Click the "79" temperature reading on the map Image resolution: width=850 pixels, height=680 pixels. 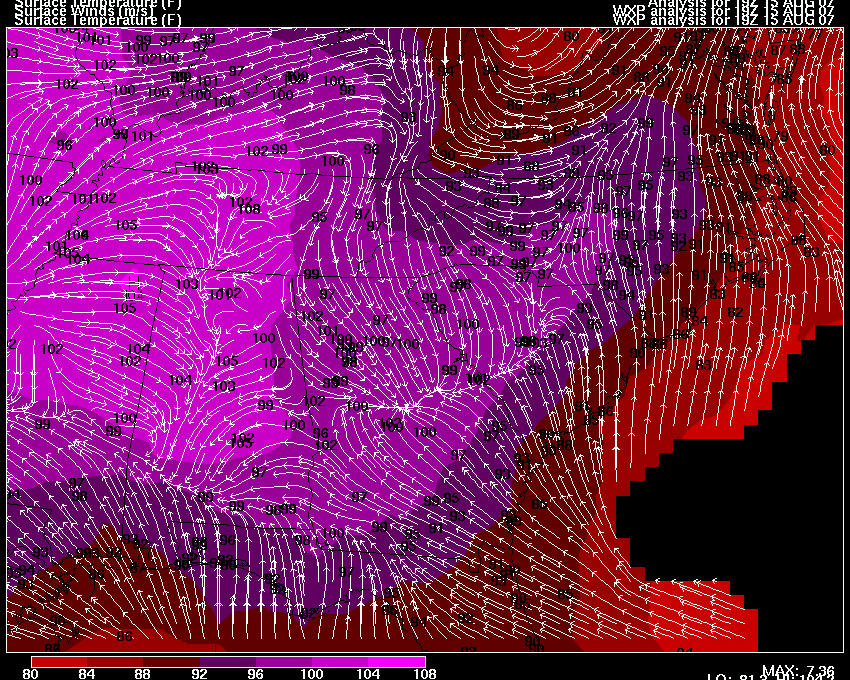(x=781, y=136)
